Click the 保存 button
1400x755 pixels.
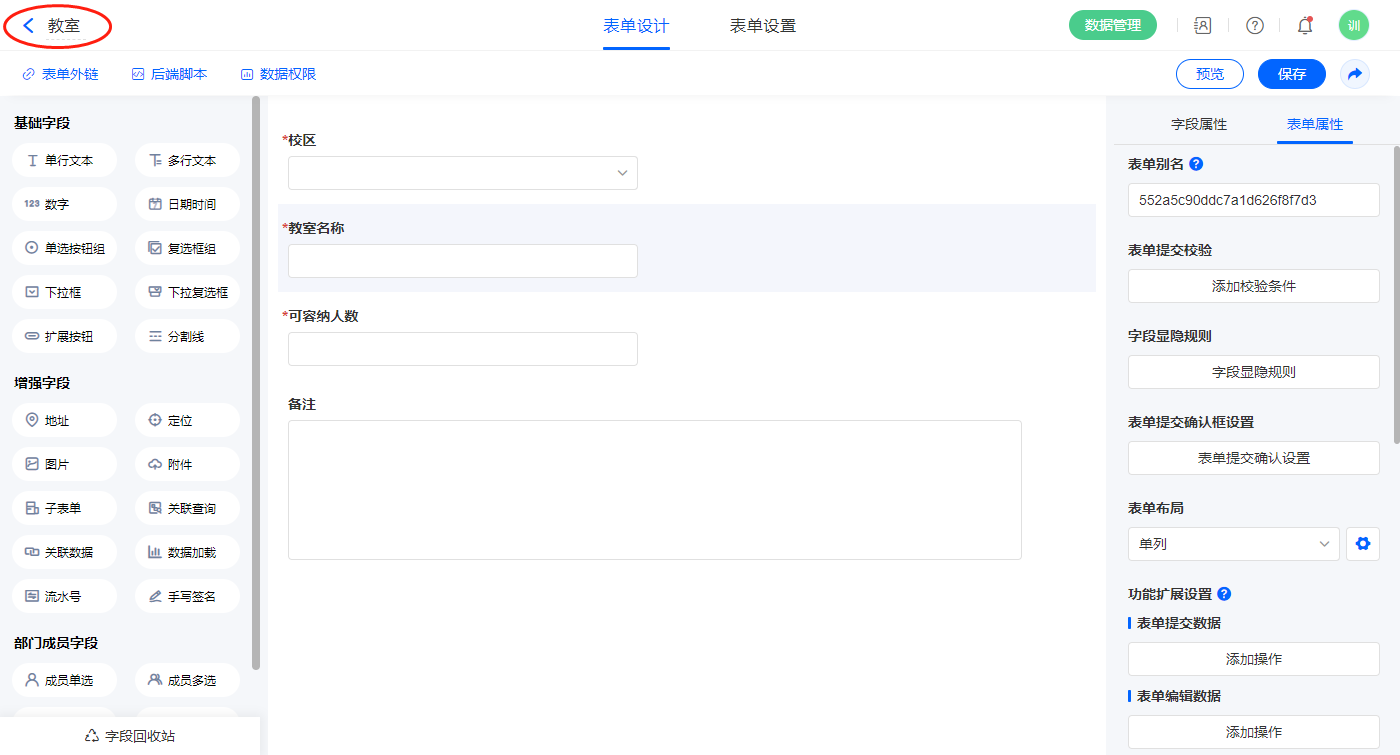[1291, 74]
